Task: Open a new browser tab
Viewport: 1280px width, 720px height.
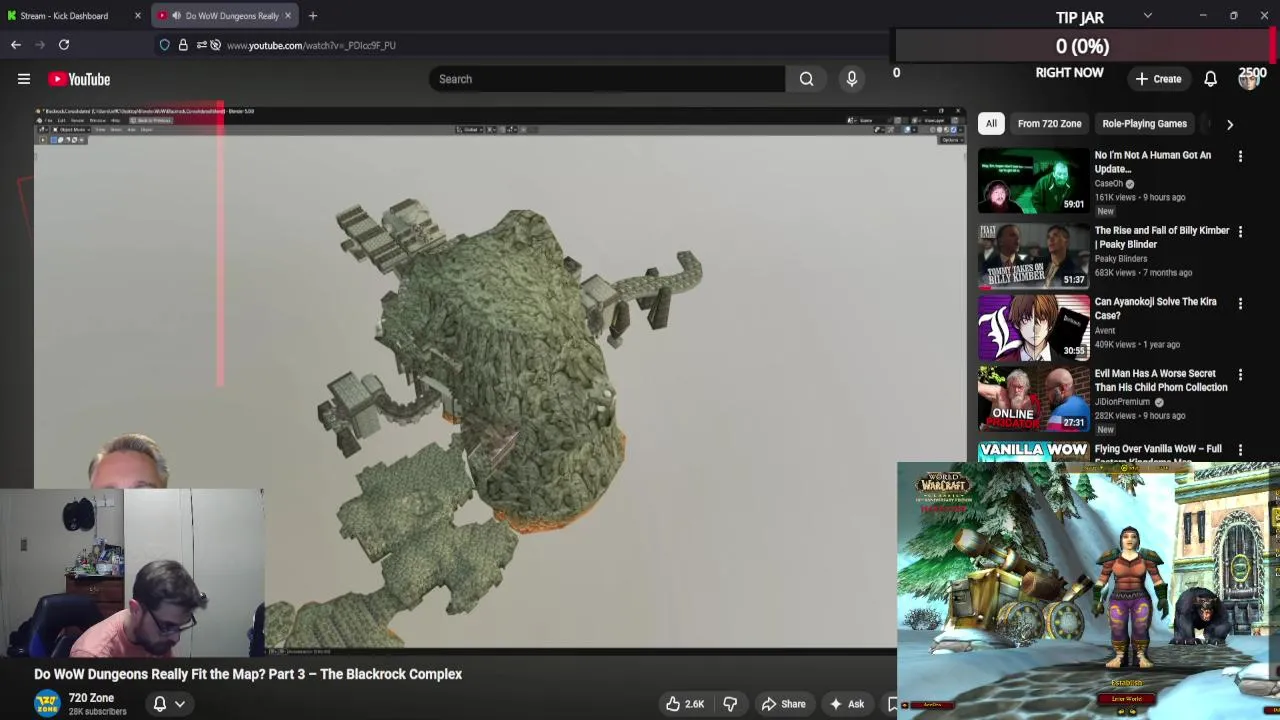Action: pos(313,16)
